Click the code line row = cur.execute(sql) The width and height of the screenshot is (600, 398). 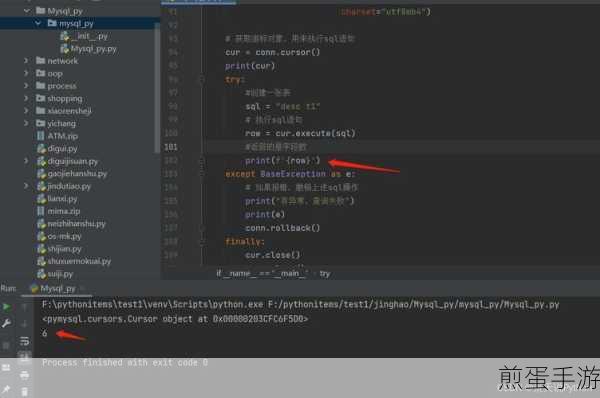pos(300,133)
